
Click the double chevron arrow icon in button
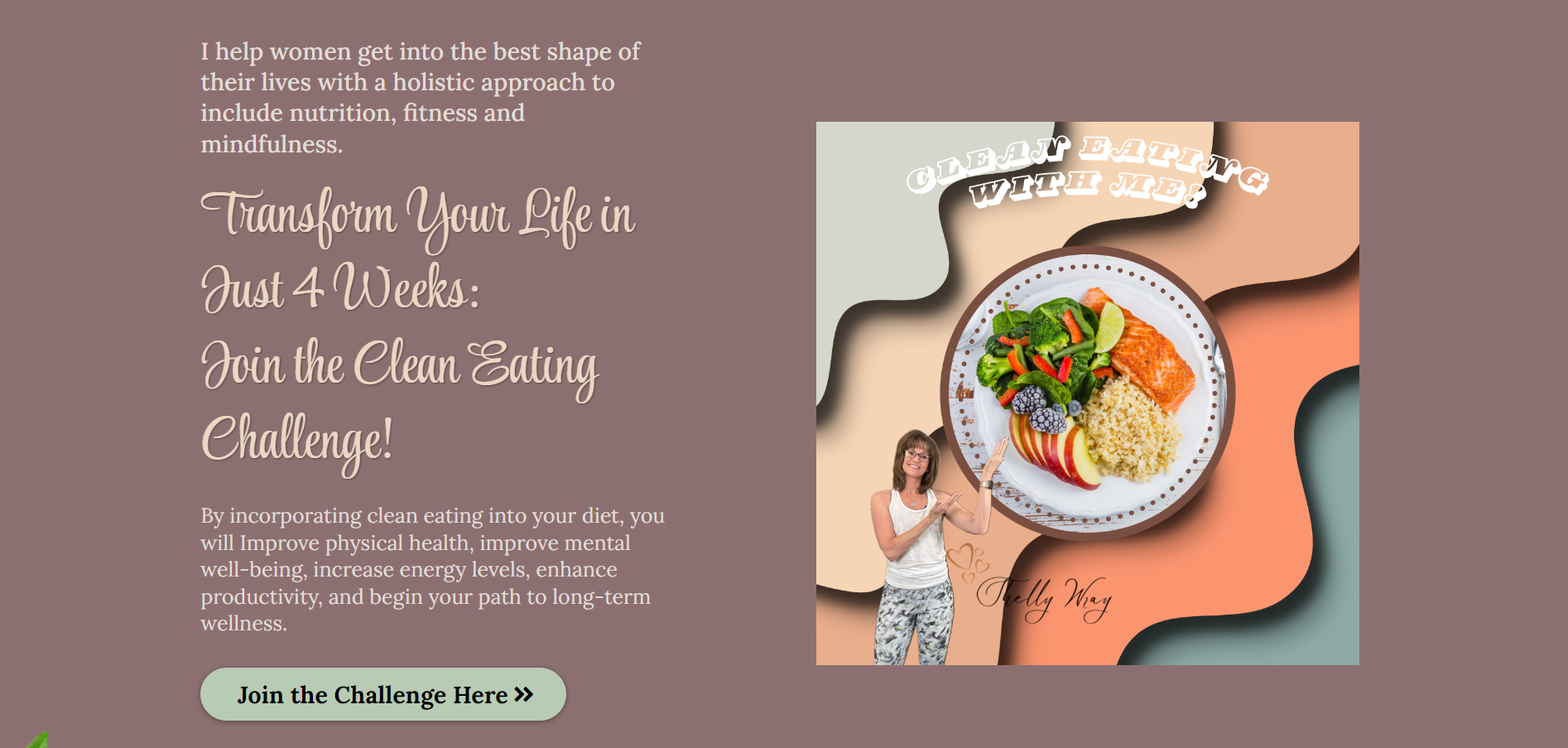pos(524,694)
